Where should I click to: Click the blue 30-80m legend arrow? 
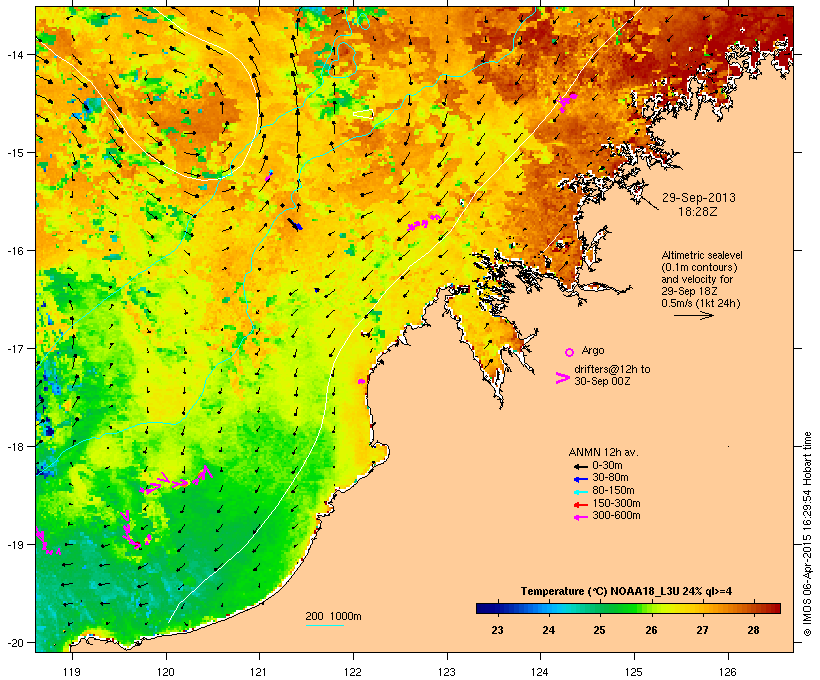[580, 479]
